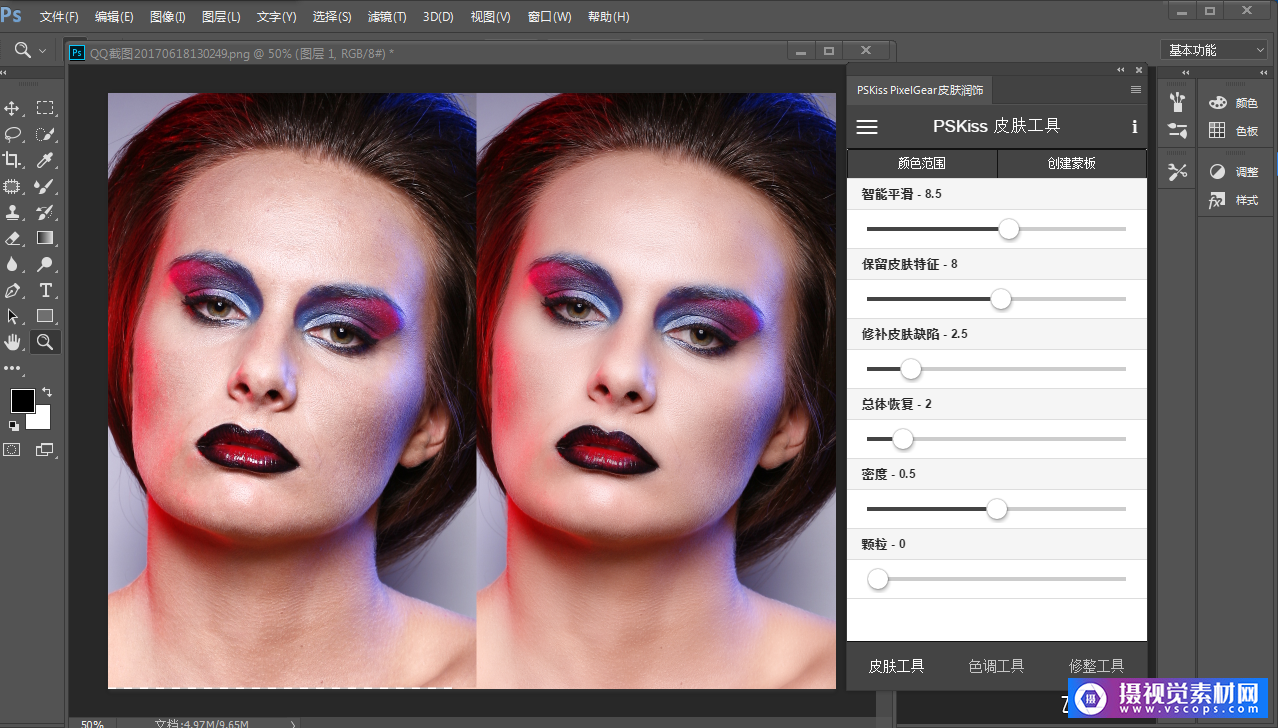Open the PSKiss hamburger menu
This screenshot has height=728, width=1278.
coord(867,127)
